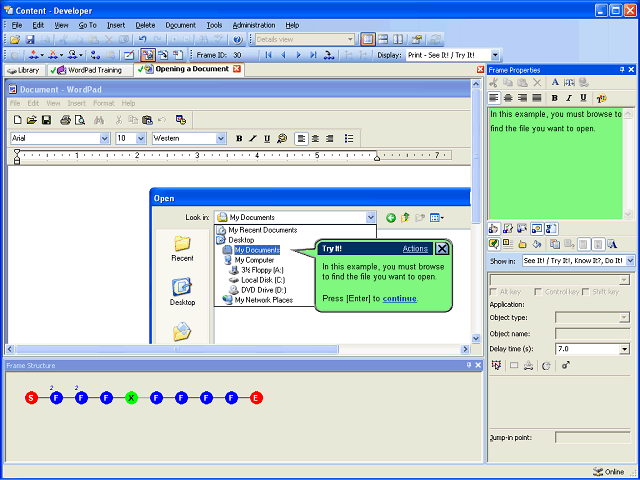Click the male-symbol icon below Delay time
This screenshot has width=640, height=480.
tap(566, 365)
